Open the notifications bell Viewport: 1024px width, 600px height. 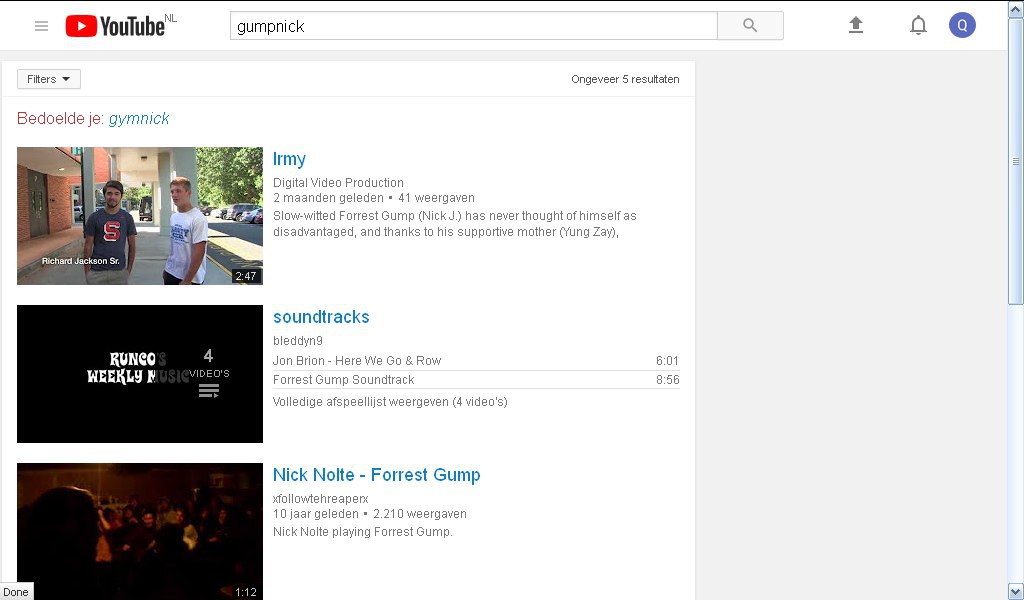tap(918, 25)
